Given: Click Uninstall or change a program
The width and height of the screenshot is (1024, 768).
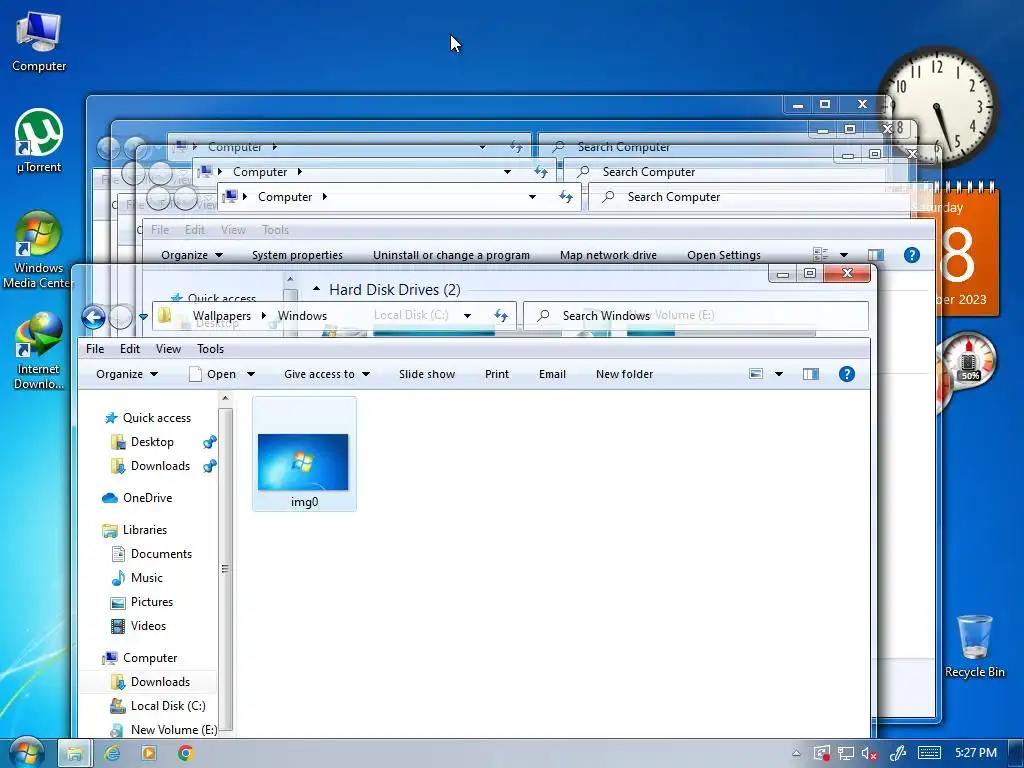Looking at the screenshot, I should tap(451, 255).
